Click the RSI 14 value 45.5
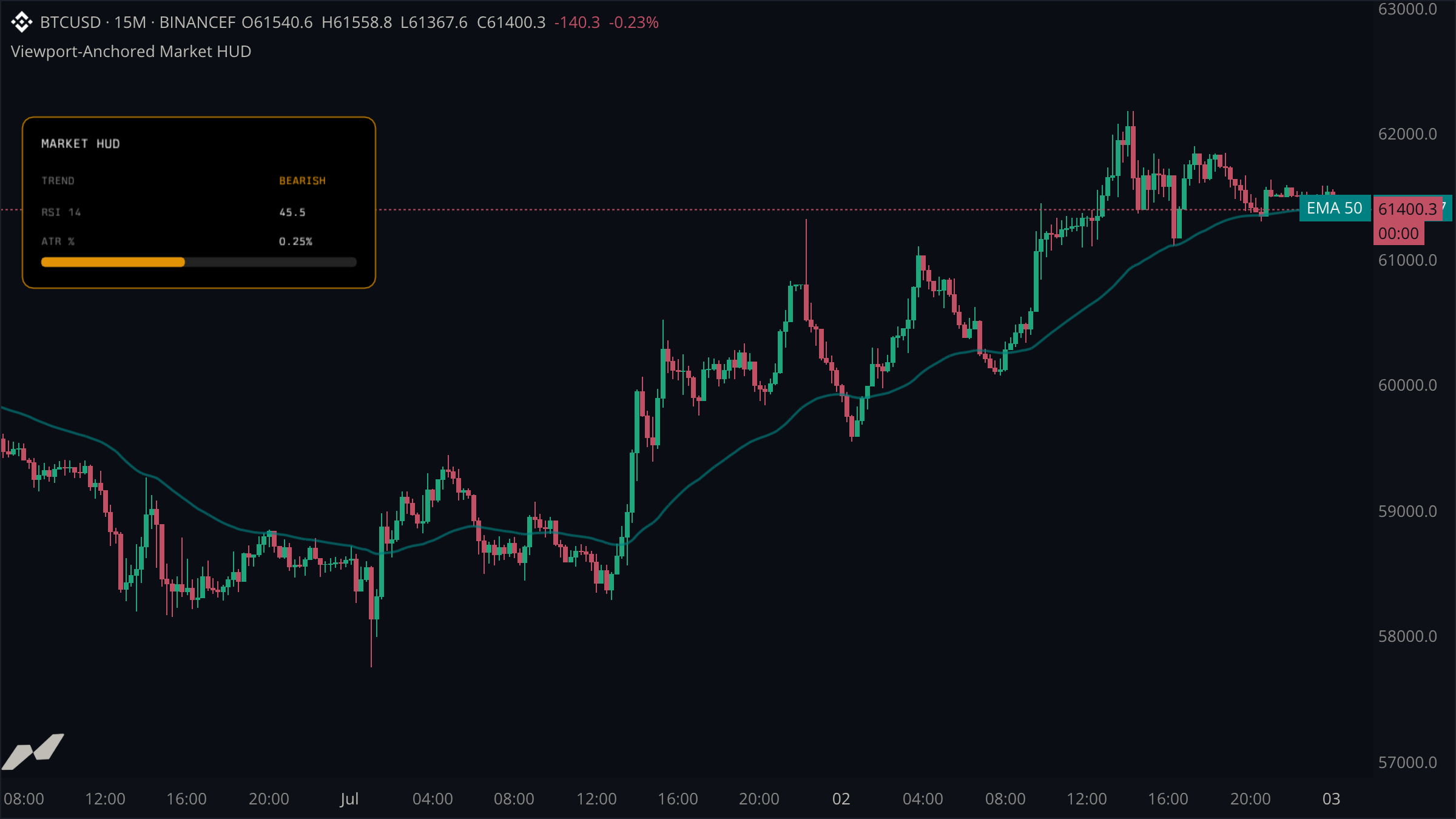This screenshot has height=819, width=1456. (x=292, y=212)
